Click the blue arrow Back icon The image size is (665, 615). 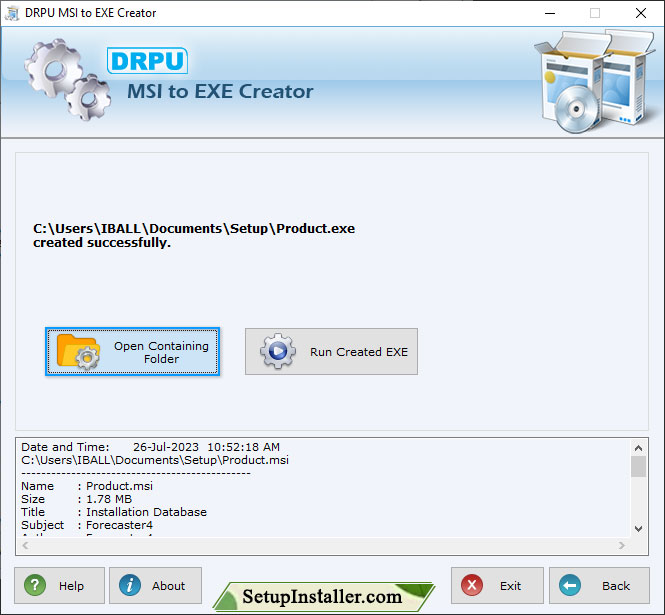570,585
